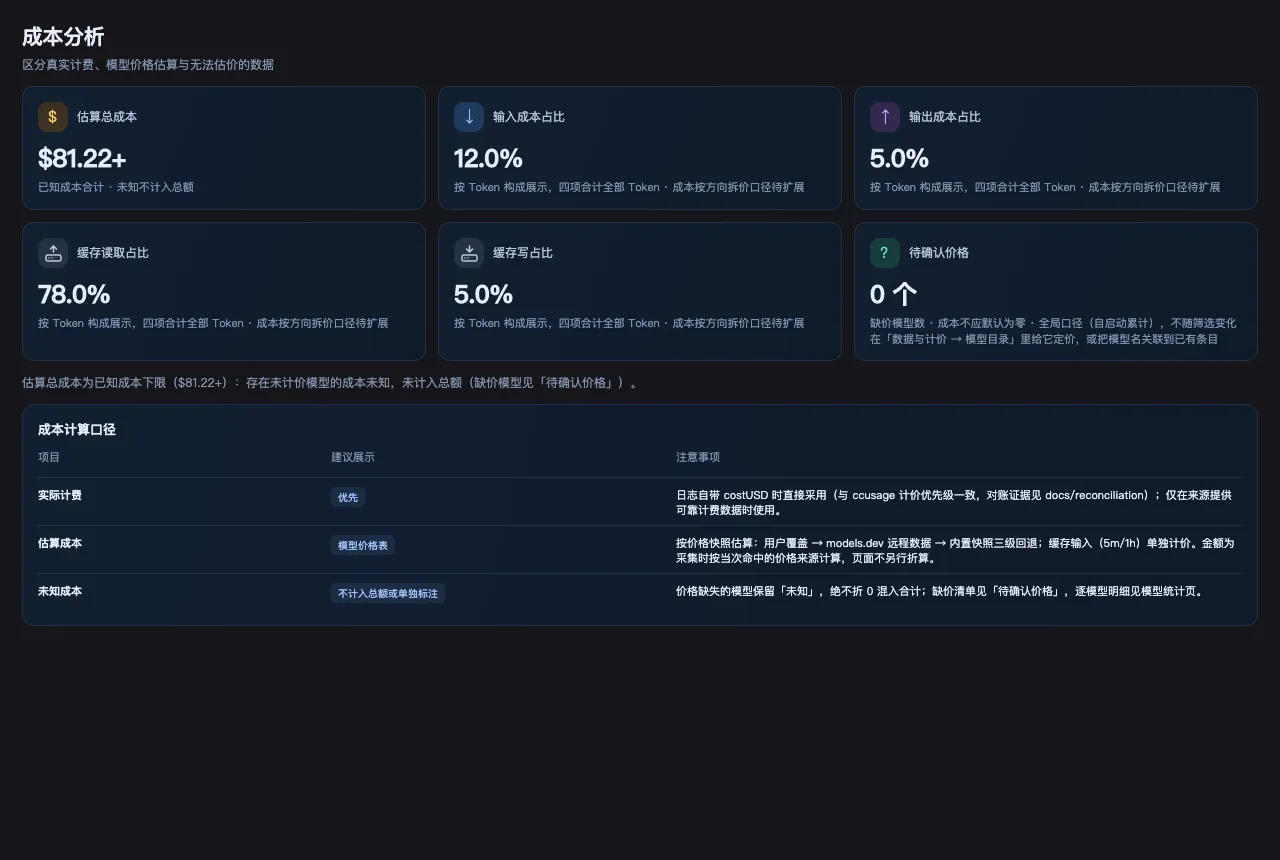Viewport: 1280px width, 860px height.
Task: Click the 项目 column header
Action: coord(49,457)
